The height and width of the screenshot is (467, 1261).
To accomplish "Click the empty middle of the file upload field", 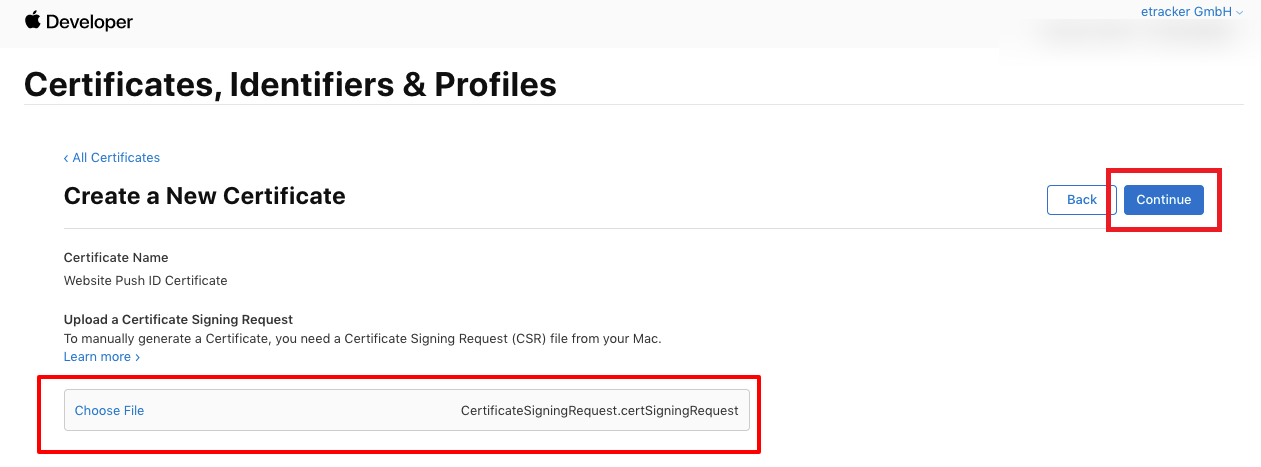I will [x=300, y=410].
